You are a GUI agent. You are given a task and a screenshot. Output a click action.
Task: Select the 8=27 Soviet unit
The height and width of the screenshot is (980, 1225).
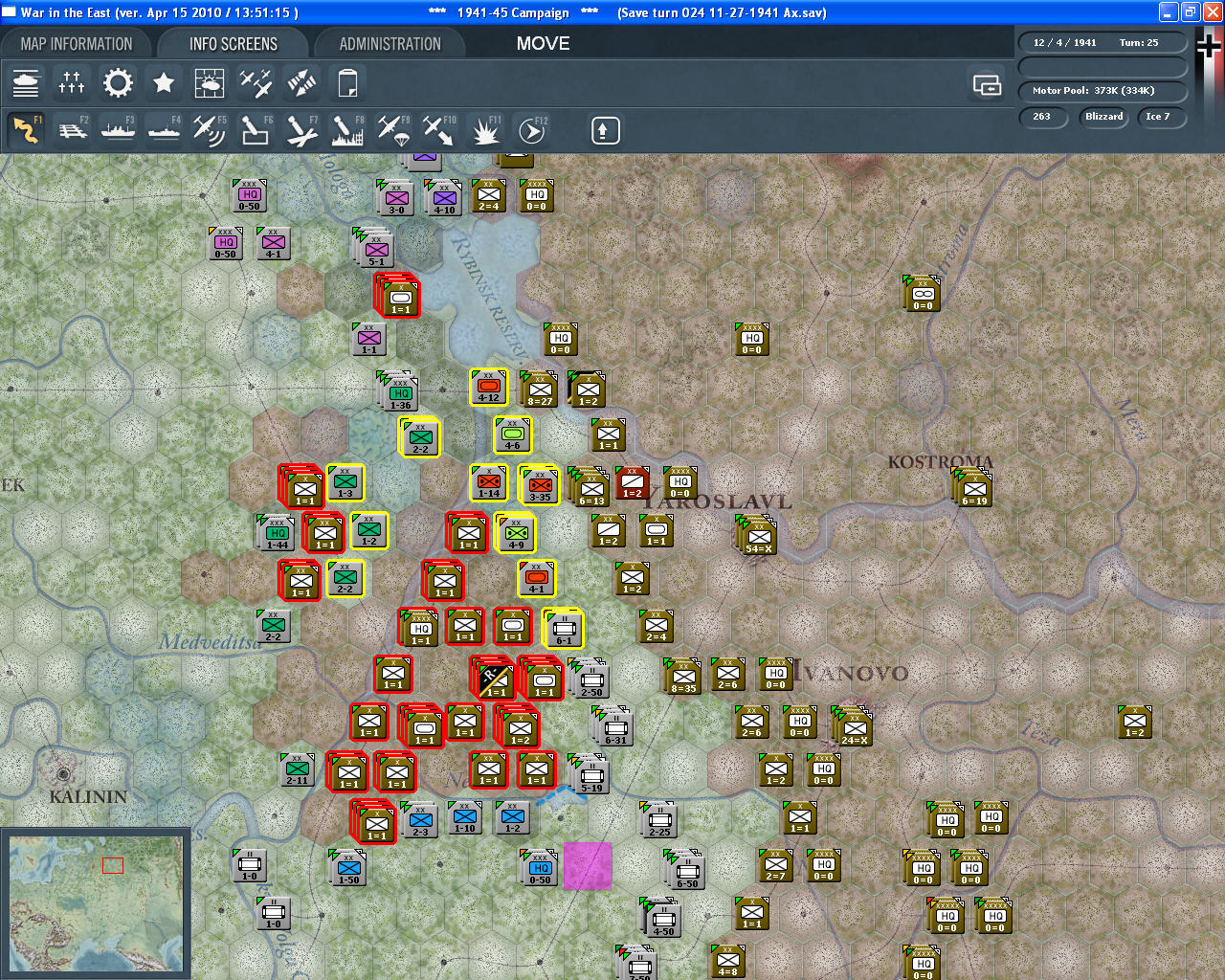539,389
